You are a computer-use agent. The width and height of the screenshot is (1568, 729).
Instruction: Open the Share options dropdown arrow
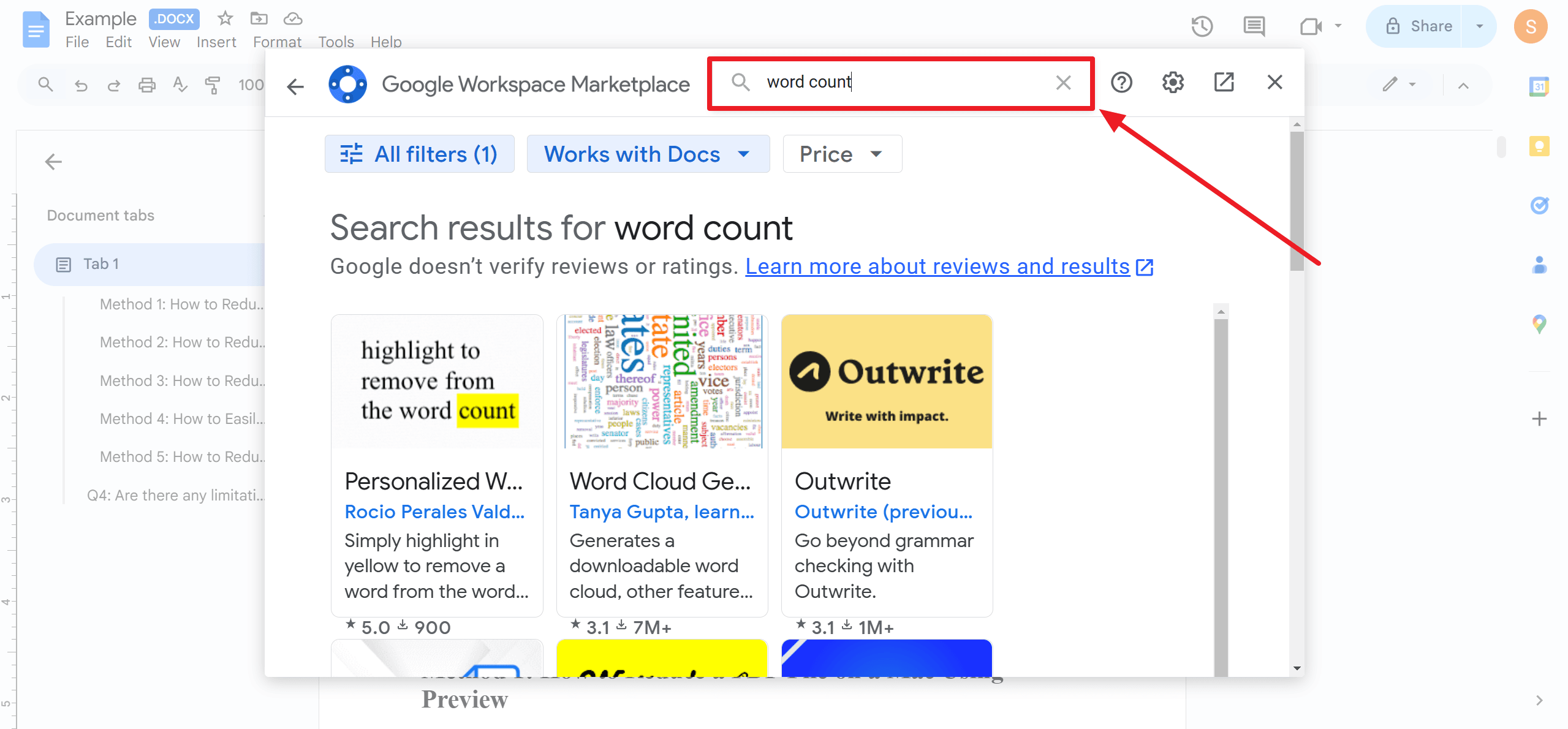point(1479,26)
